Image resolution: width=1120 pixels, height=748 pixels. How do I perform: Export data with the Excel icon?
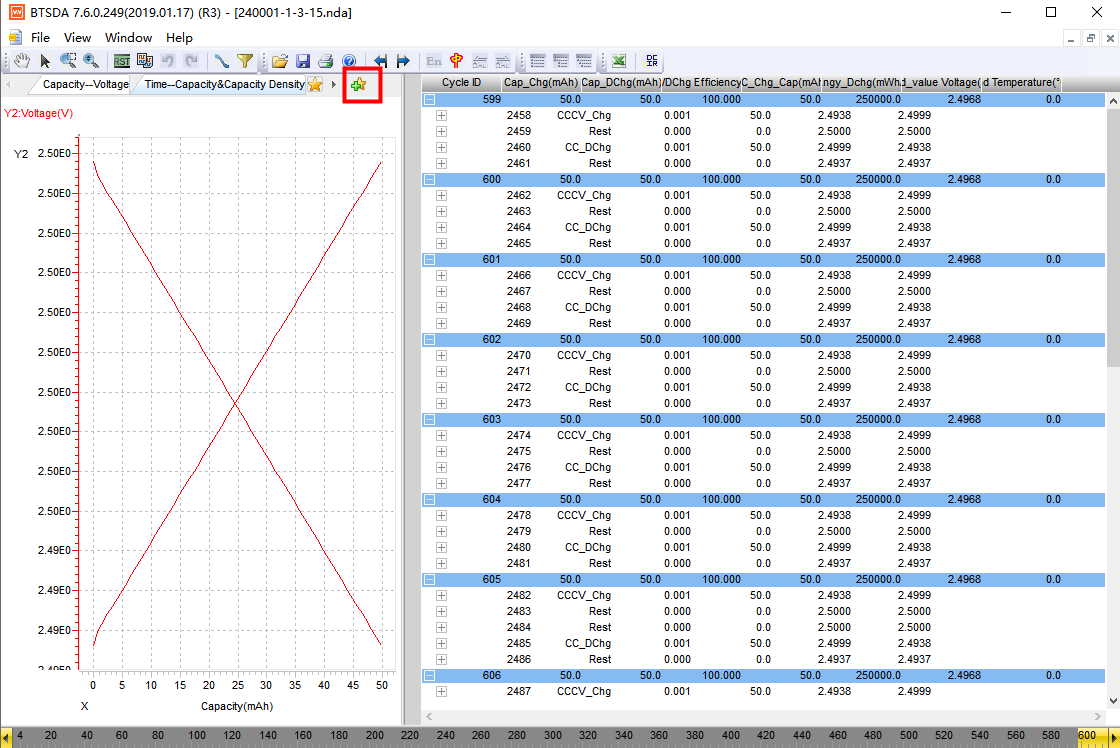(619, 61)
